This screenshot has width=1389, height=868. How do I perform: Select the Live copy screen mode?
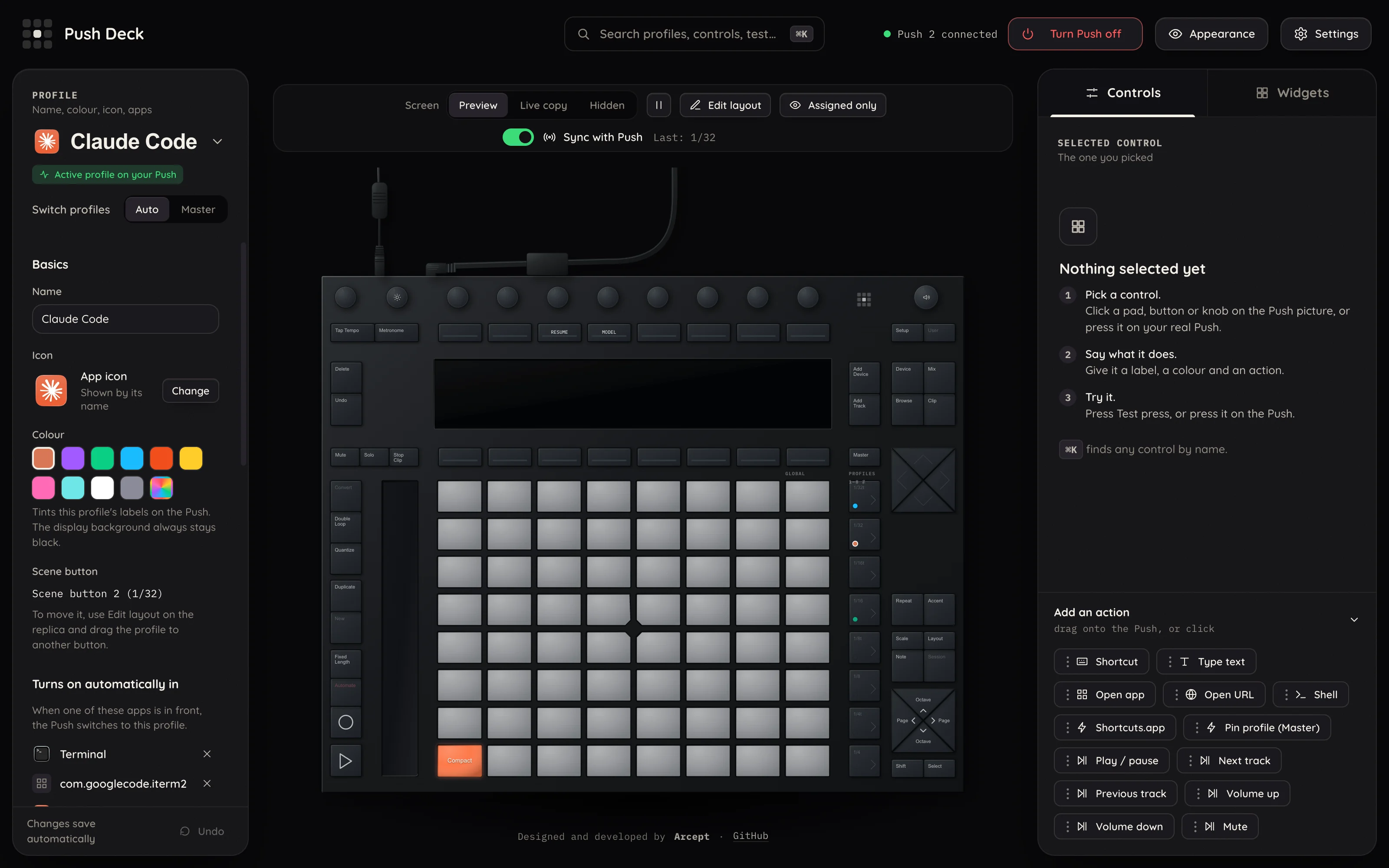coord(543,105)
